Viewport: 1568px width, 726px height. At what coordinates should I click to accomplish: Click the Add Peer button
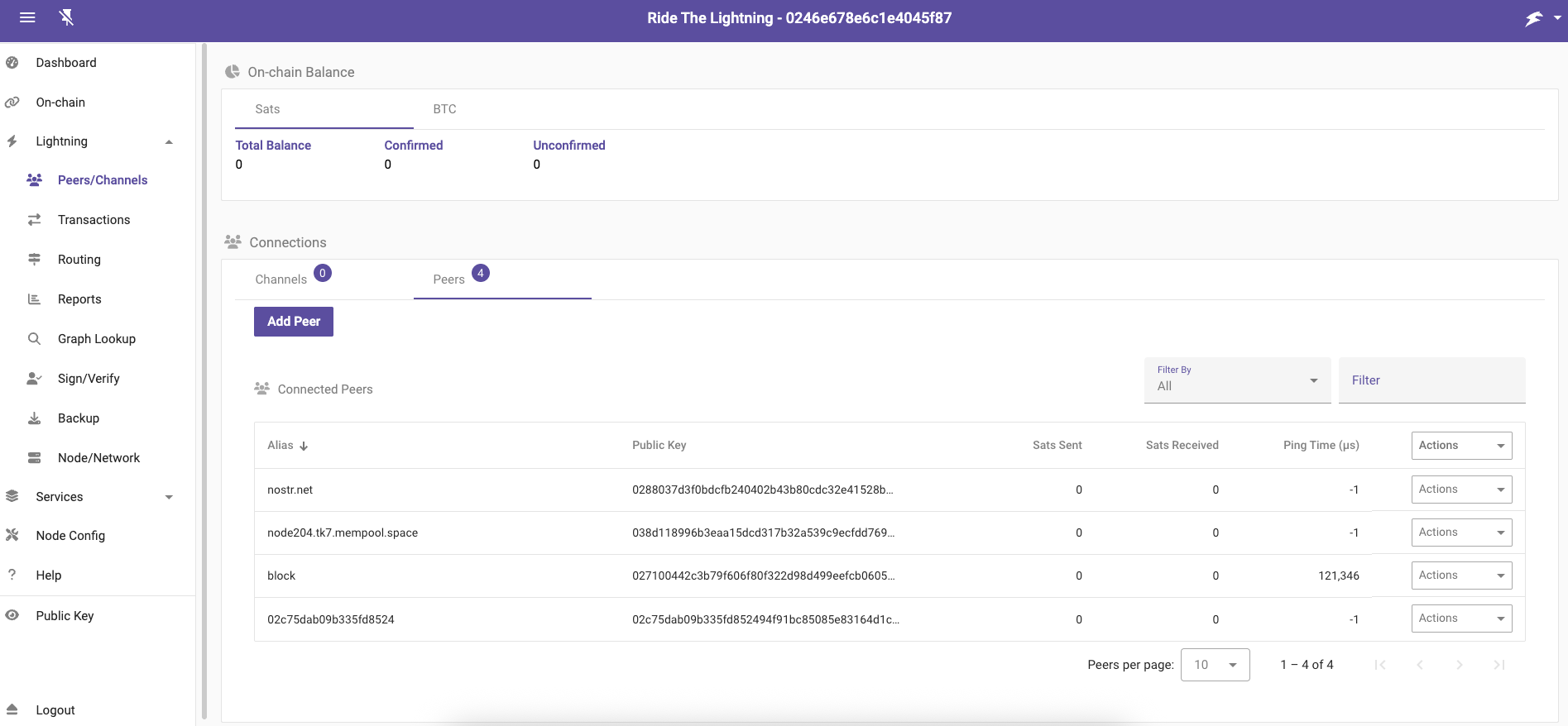click(293, 322)
